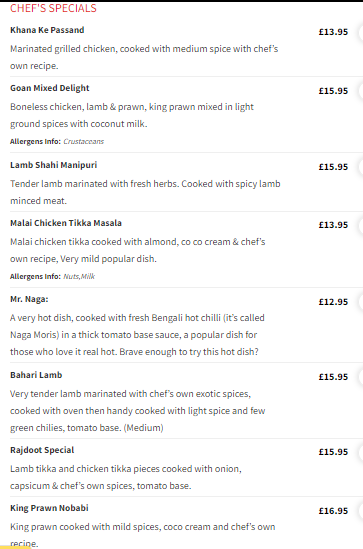Click the £16.95 King Prawn Nobabi price
The image size is (363, 549).
point(333,511)
